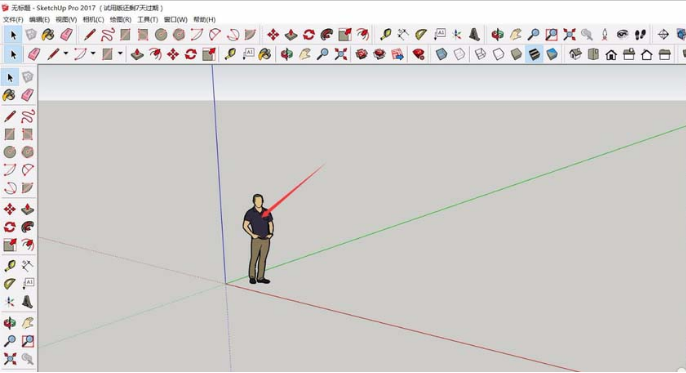Enable Wireframe face style
This screenshot has height=373, width=686.
click(x=480, y=54)
